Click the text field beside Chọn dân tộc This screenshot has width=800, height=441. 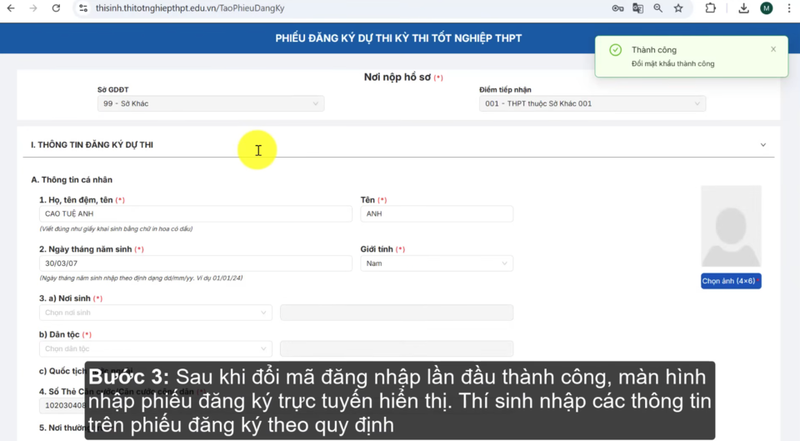point(396,349)
